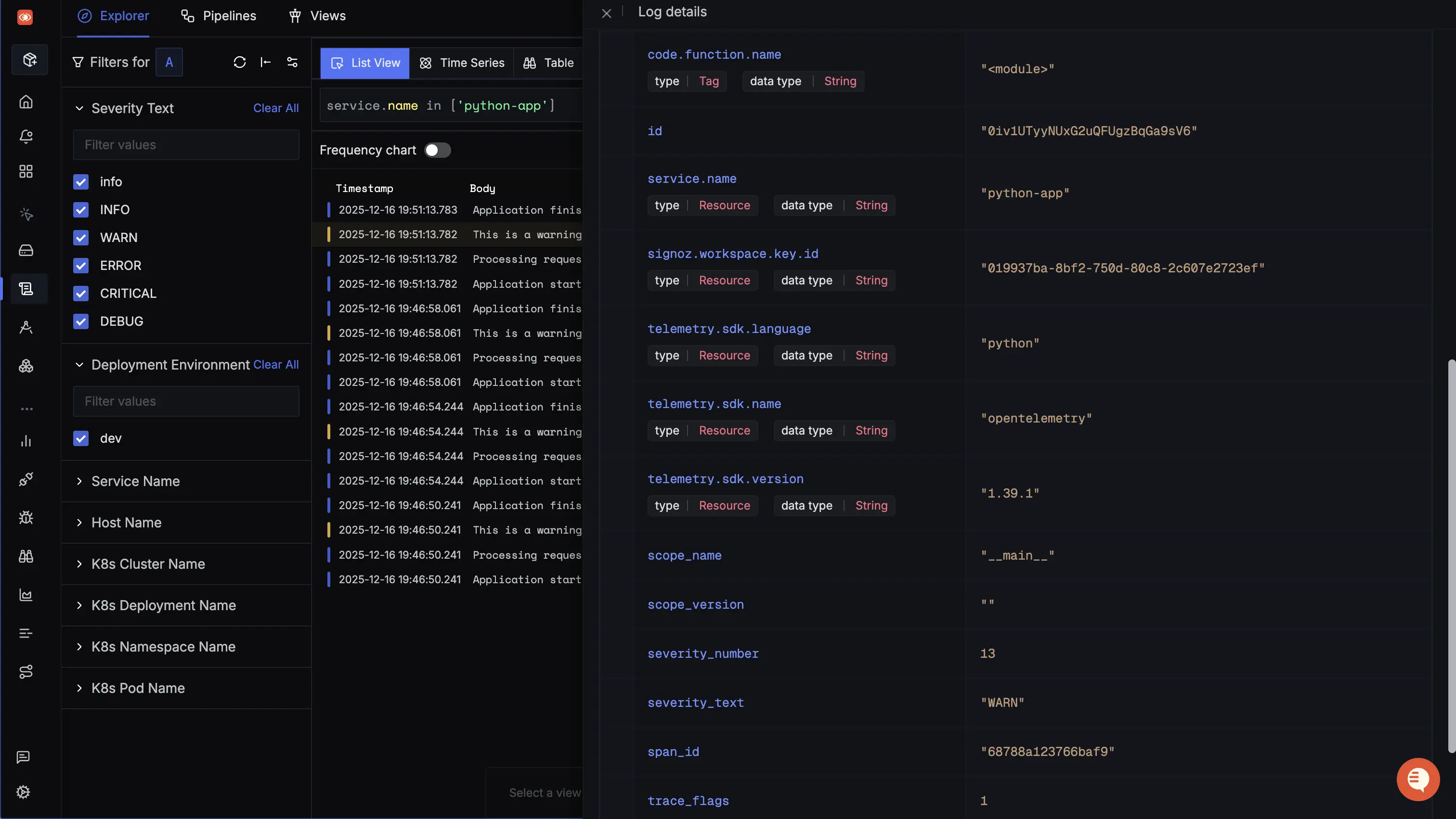Enable the Frequency chart toggle
This screenshot has height=819, width=1456.
437,150
